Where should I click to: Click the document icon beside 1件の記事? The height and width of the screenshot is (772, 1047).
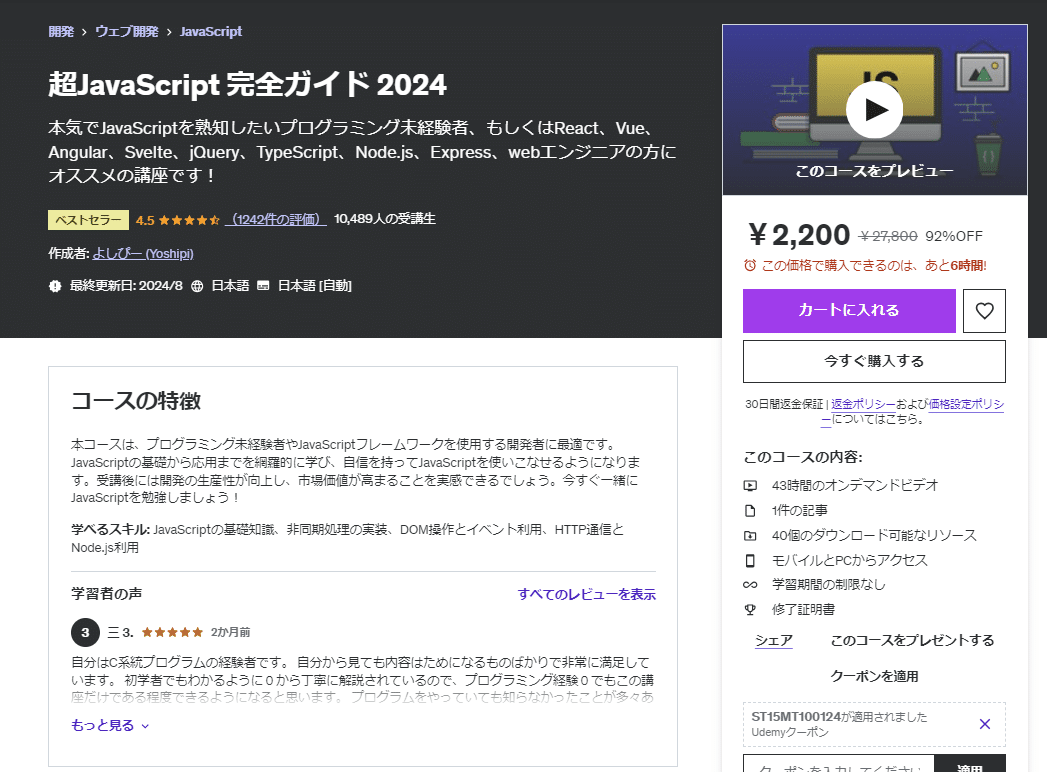(x=751, y=511)
